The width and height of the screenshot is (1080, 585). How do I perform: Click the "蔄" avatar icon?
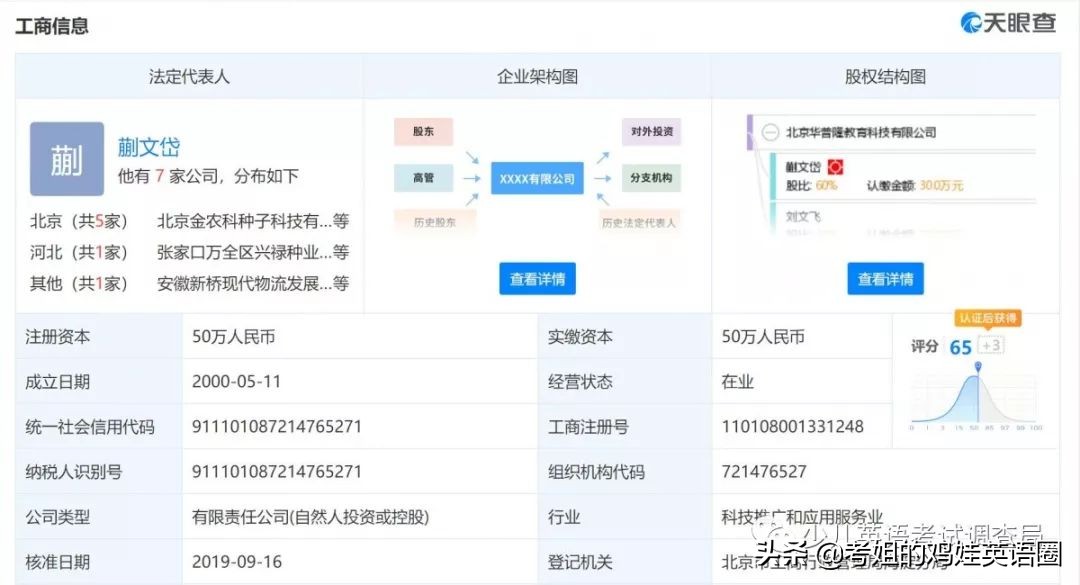tap(66, 159)
